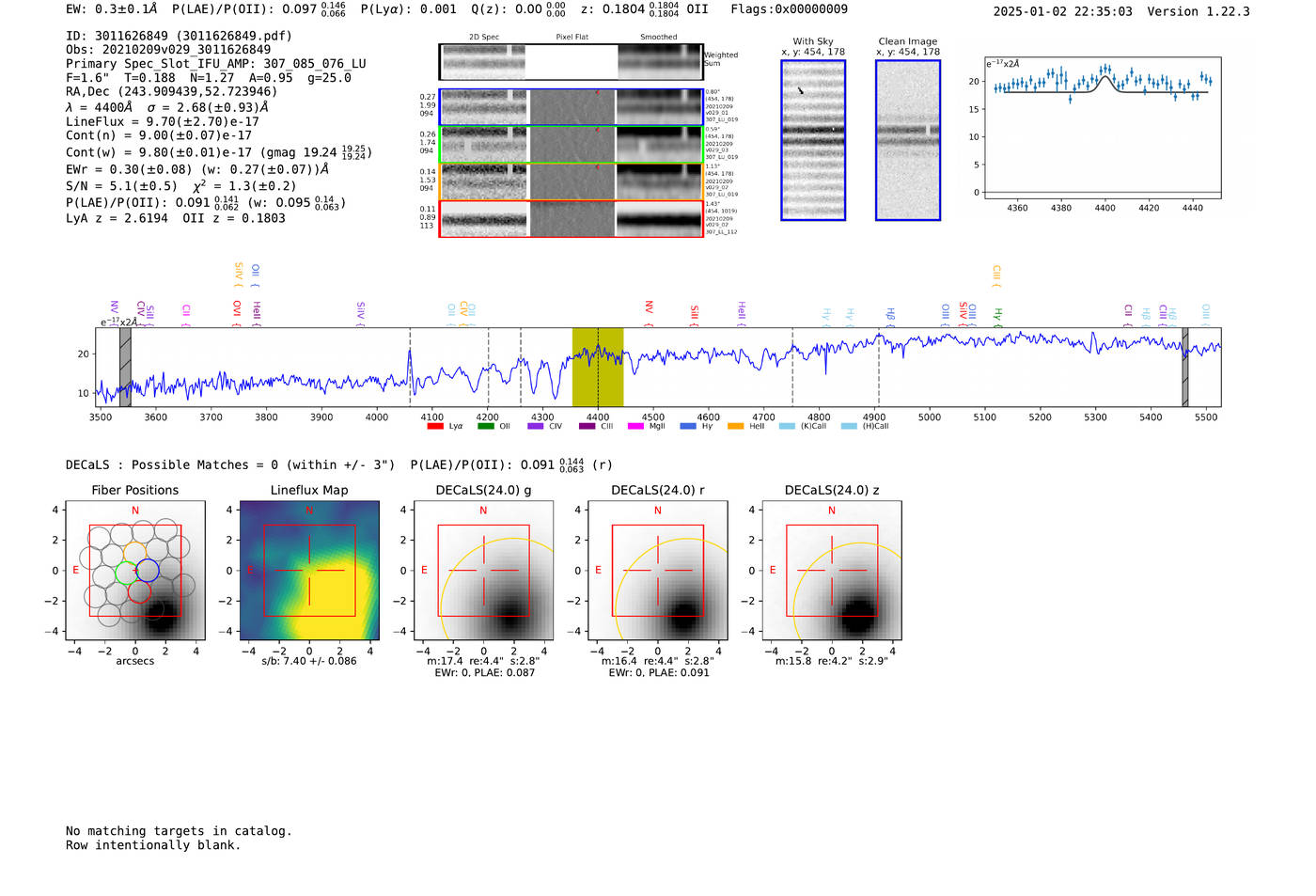
Task: Click the Clean Image panel
Action: pyautogui.click(x=908, y=140)
